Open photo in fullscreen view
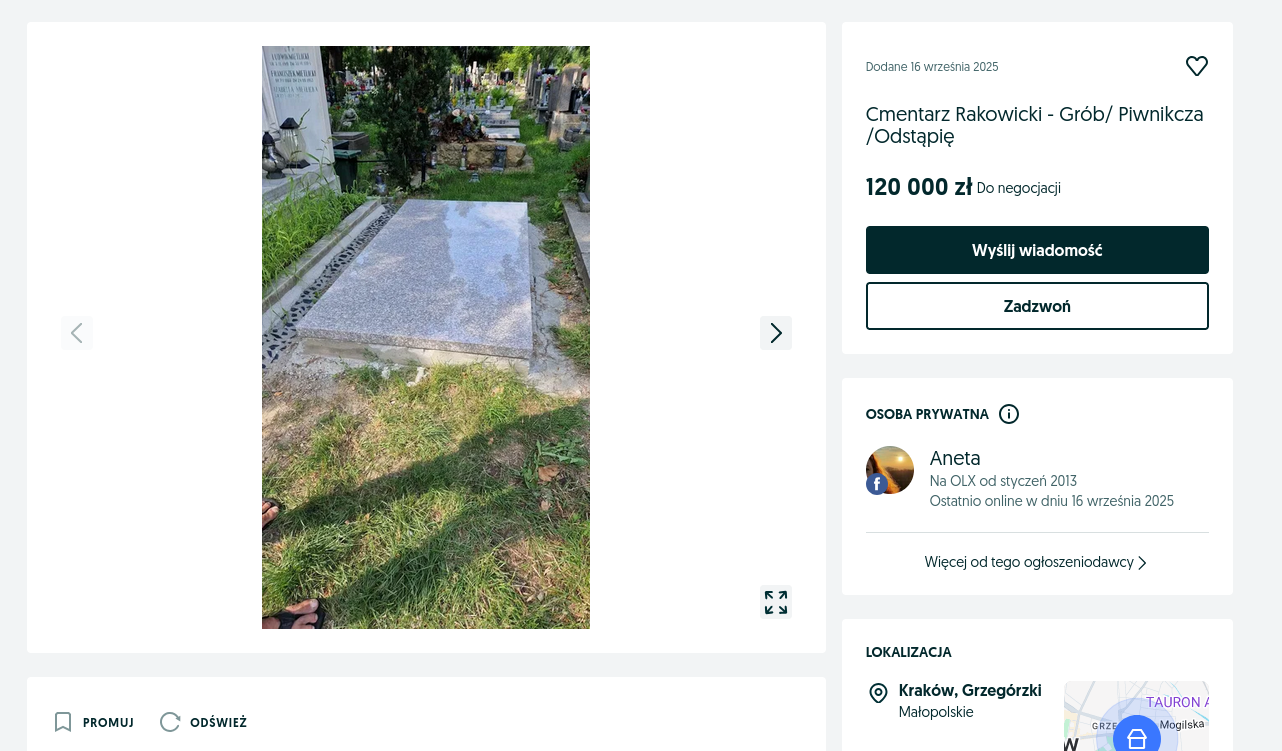The height and width of the screenshot is (751, 1282). pyautogui.click(x=775, y=602)
